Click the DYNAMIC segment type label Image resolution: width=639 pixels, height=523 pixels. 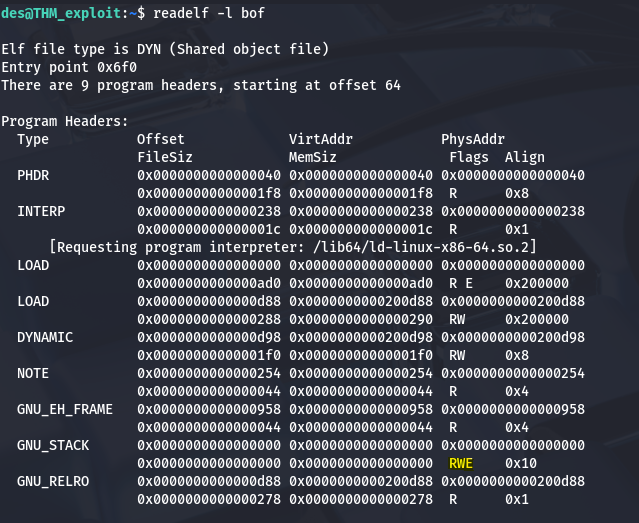[x=45, y=337]
